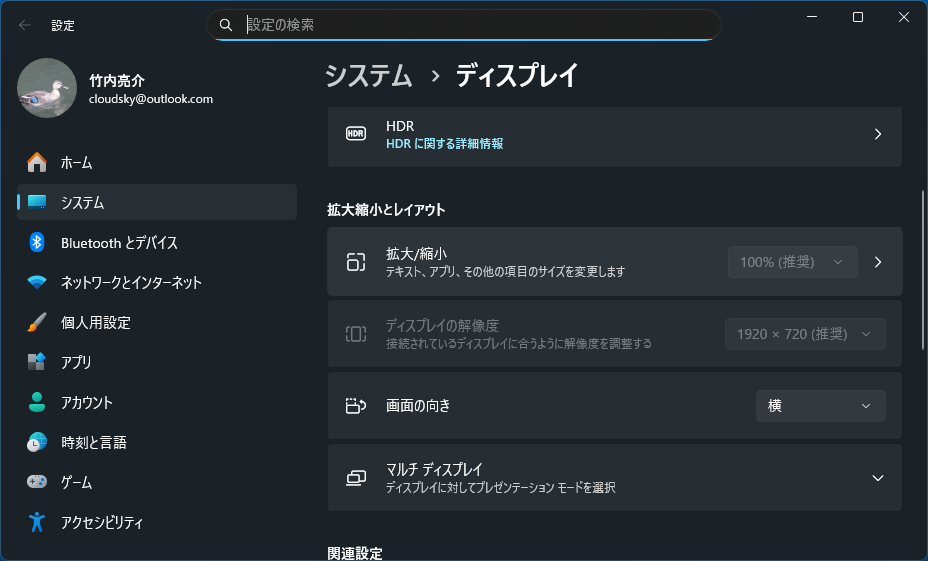Click the システム monitor icon
928x561 pixels.
(x=37, y=202)
